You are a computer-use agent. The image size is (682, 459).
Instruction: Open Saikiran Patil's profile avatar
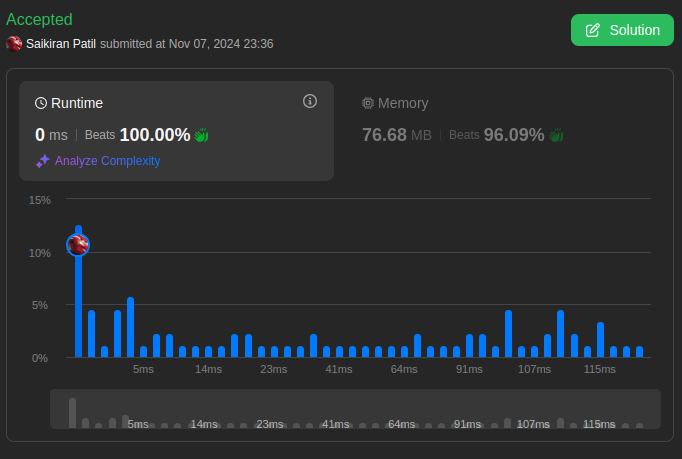(x=14, y=43)
